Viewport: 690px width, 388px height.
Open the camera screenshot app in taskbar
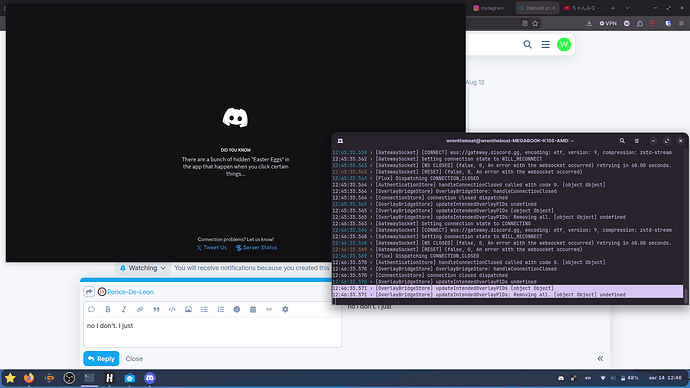click(129, 378)
